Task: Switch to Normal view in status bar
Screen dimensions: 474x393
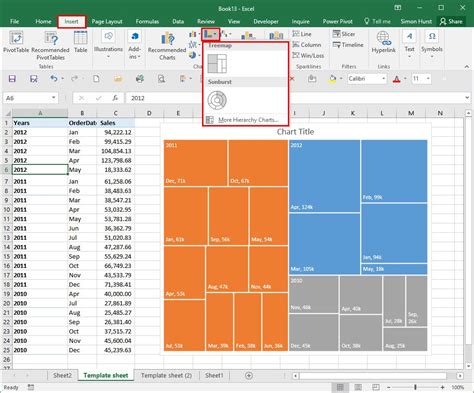Action: [340, 387]
